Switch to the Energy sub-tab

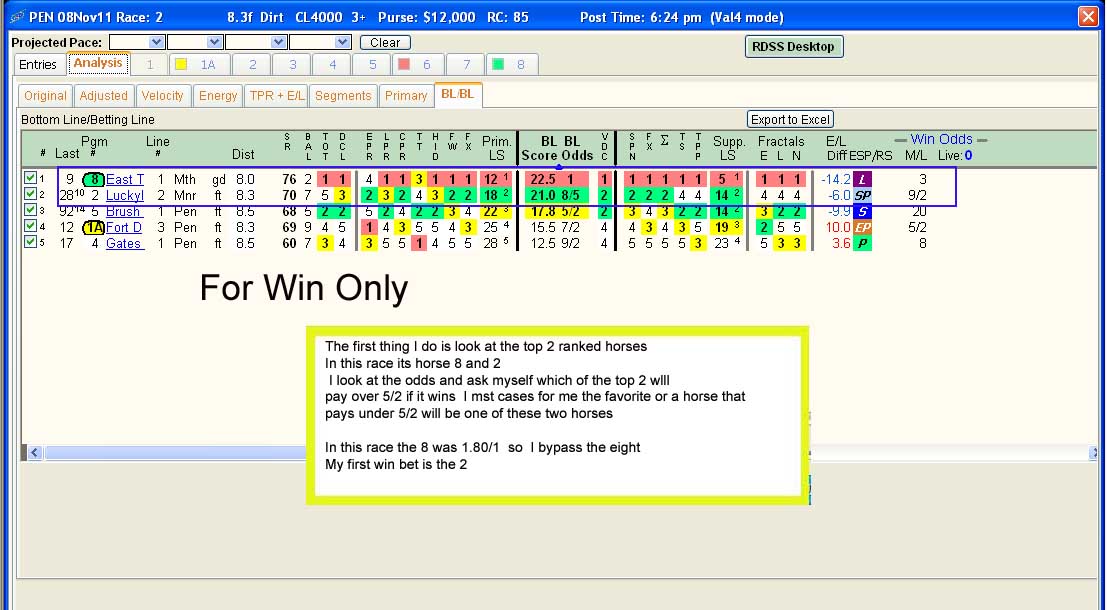[x=218, y=95]
